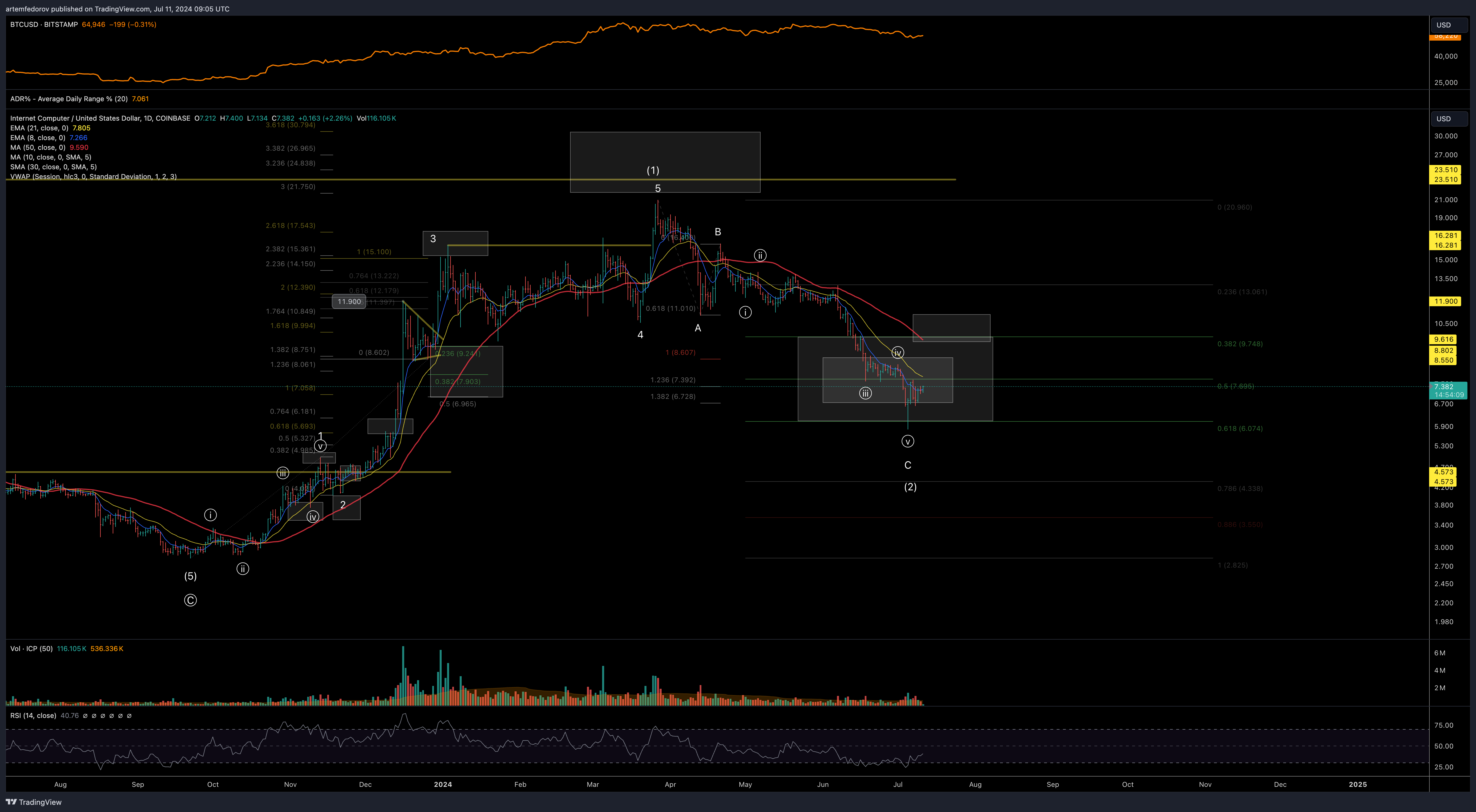Select the 2 (12.390) extension label
The image size is (1476, 812).
[298, 287]
